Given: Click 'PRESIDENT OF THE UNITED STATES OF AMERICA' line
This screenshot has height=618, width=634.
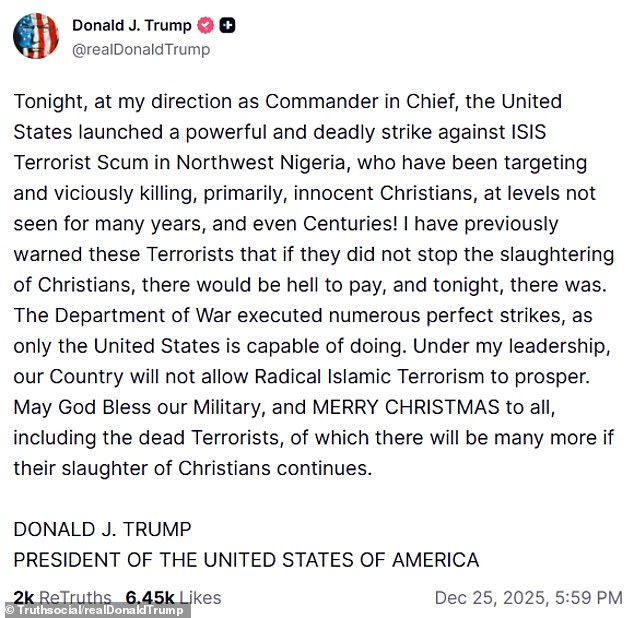Looking at the screenshot, I should pyautogui.click(x=246, y=560).
